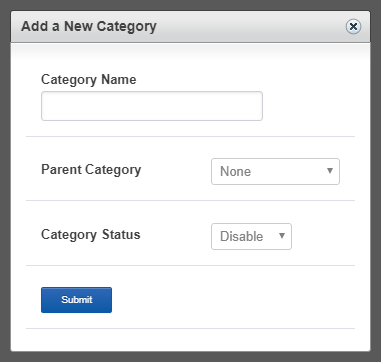Click the arrow on the None dropdown
The width and height of the screenshot is (381, 362).
330,171
